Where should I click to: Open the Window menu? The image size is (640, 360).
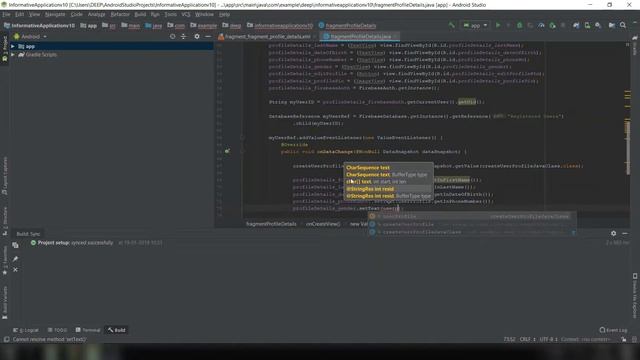[x=204, y=14]
